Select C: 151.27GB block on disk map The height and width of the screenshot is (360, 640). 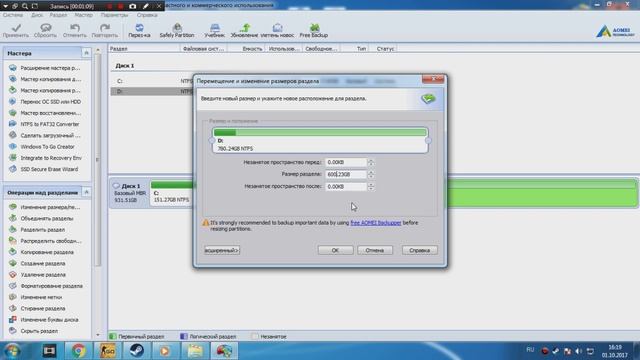tap(171, 193)
